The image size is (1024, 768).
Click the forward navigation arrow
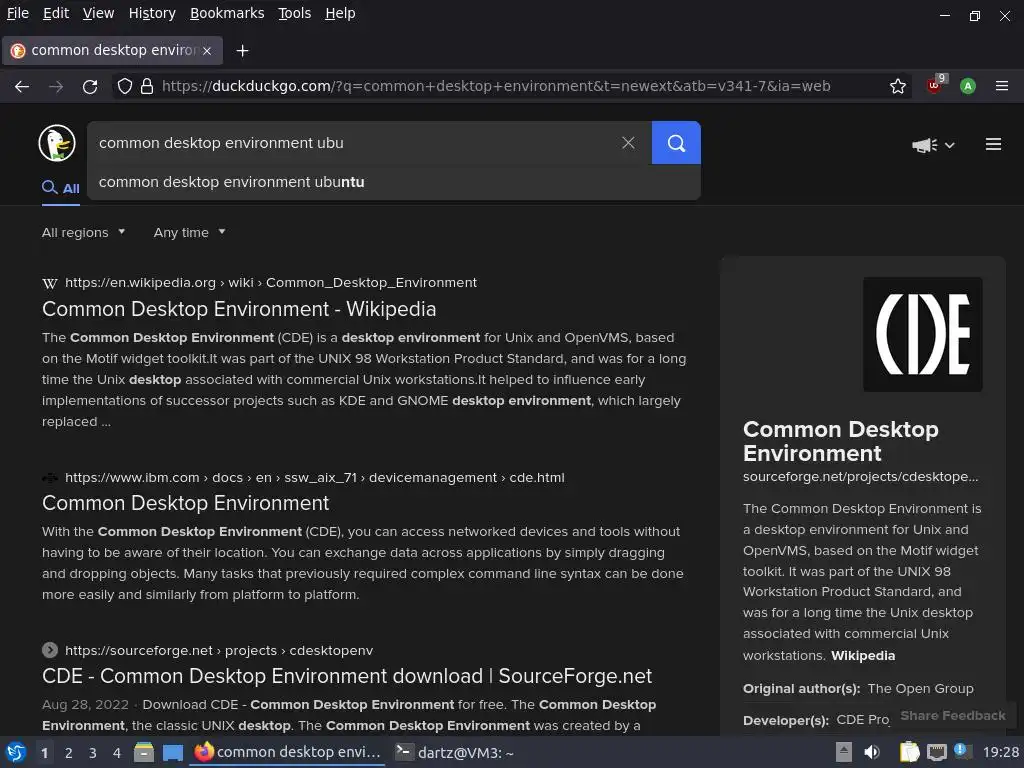(x=56, y=86)
